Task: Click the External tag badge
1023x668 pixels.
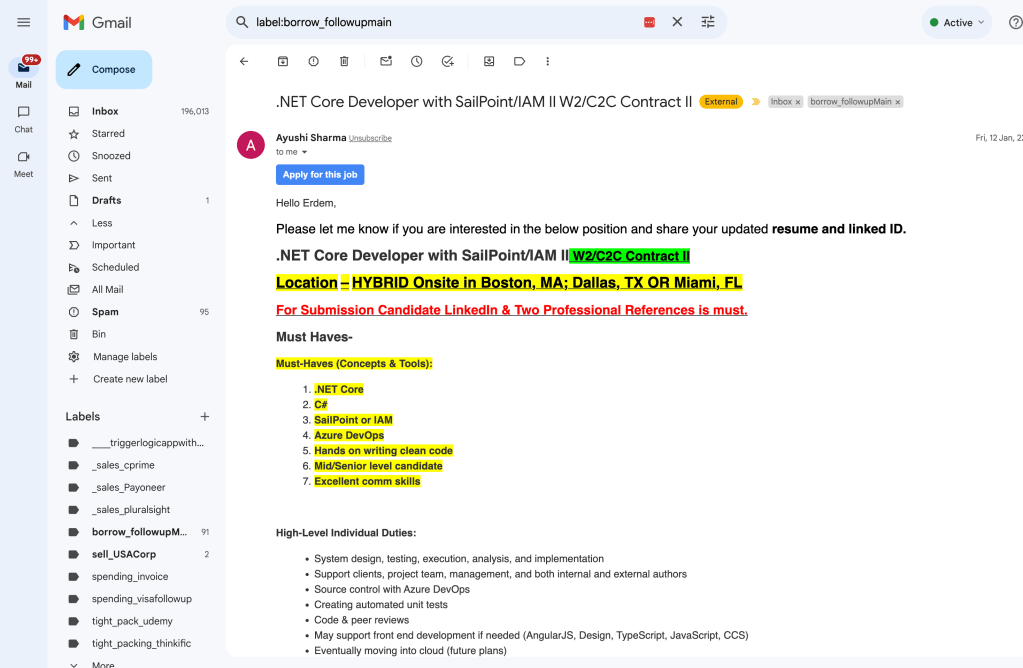Action: (x=721, y=102)
